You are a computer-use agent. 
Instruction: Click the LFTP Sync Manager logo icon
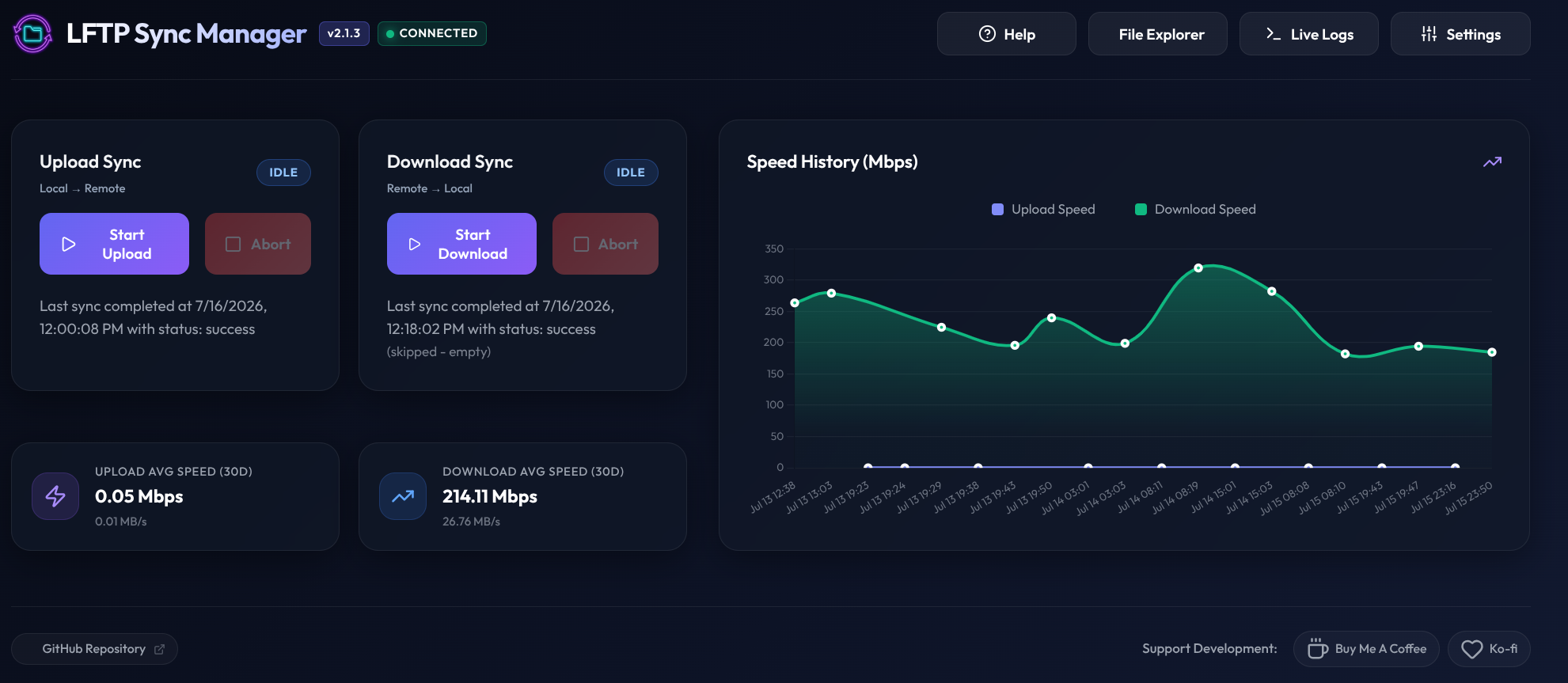pyautogui.click(x=33, y=34)
